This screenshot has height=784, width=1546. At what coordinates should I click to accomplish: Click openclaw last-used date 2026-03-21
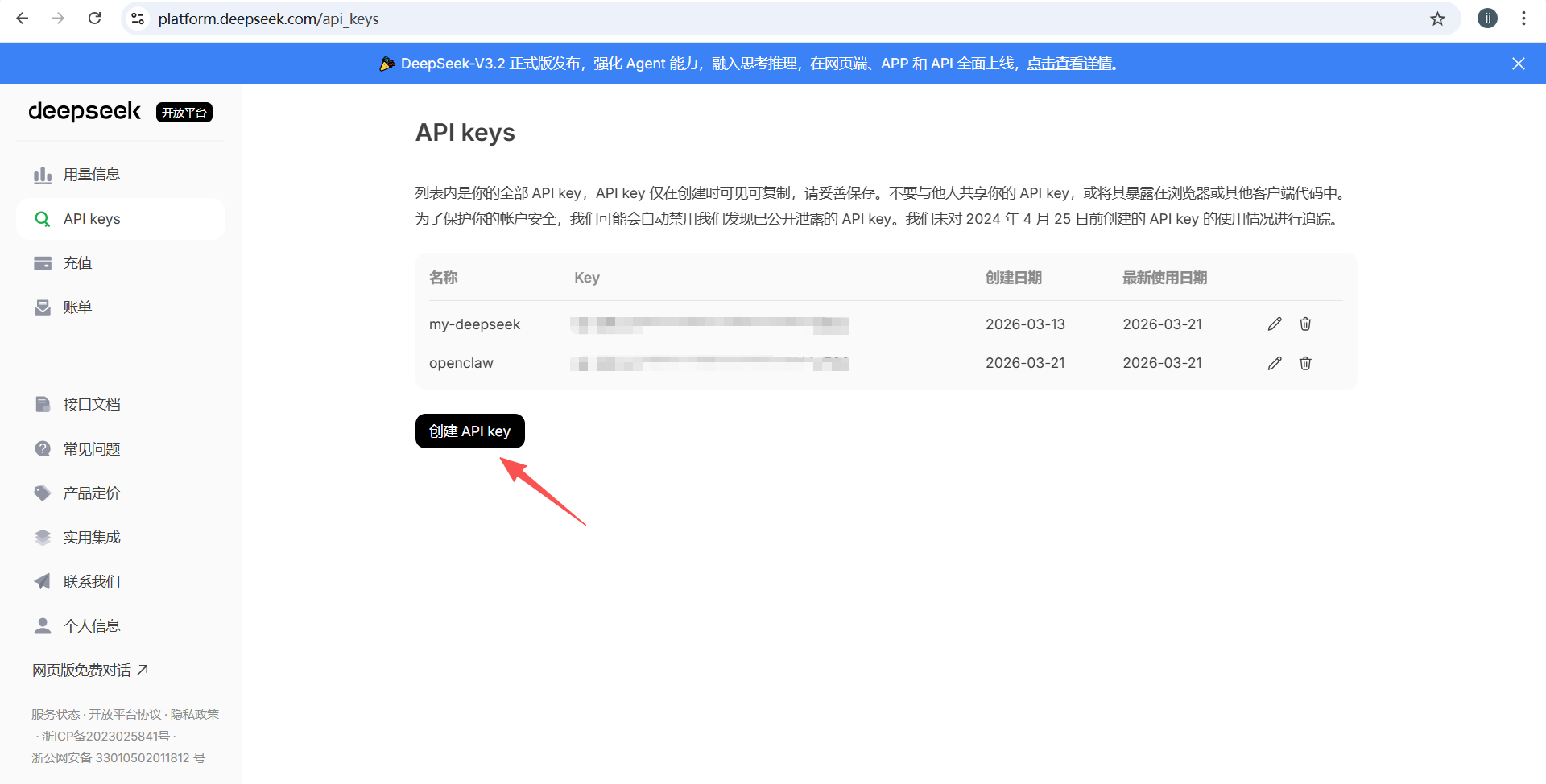tap(1162, 363)
